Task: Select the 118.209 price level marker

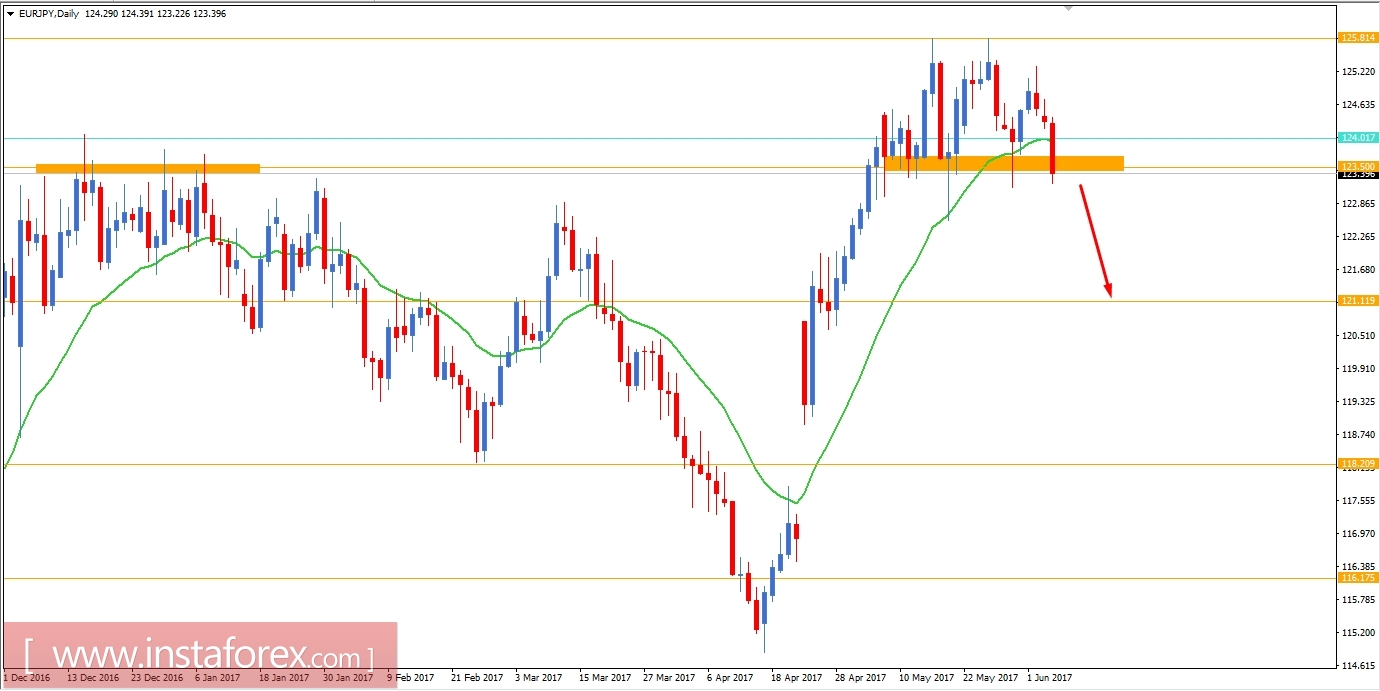Action: [1360, 463]
